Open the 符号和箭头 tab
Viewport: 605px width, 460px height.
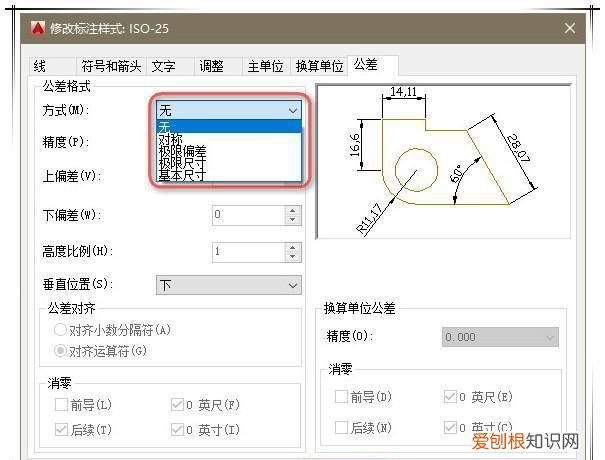(x=111, y=66)
